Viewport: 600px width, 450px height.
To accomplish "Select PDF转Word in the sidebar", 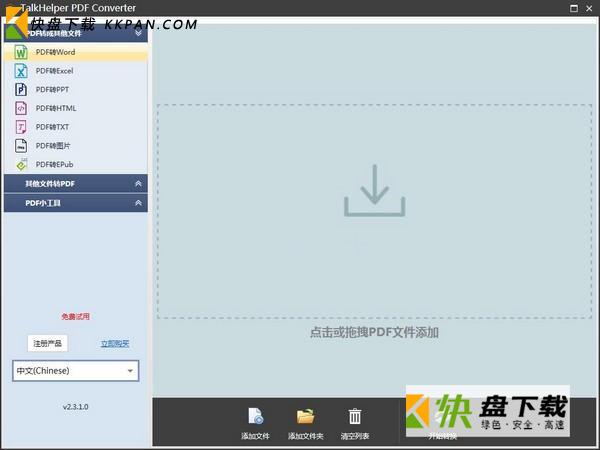I will (76, 52).
